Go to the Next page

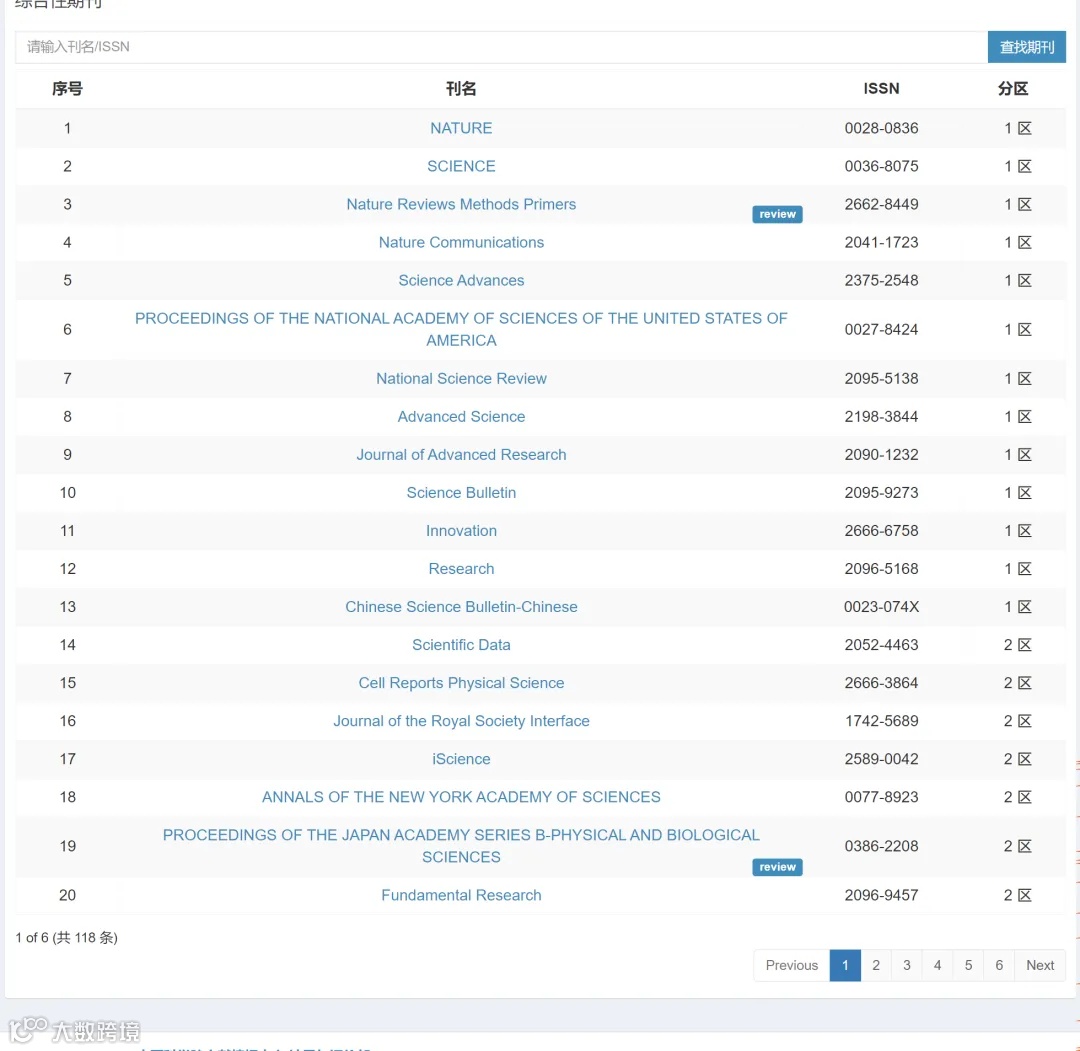1040,965
